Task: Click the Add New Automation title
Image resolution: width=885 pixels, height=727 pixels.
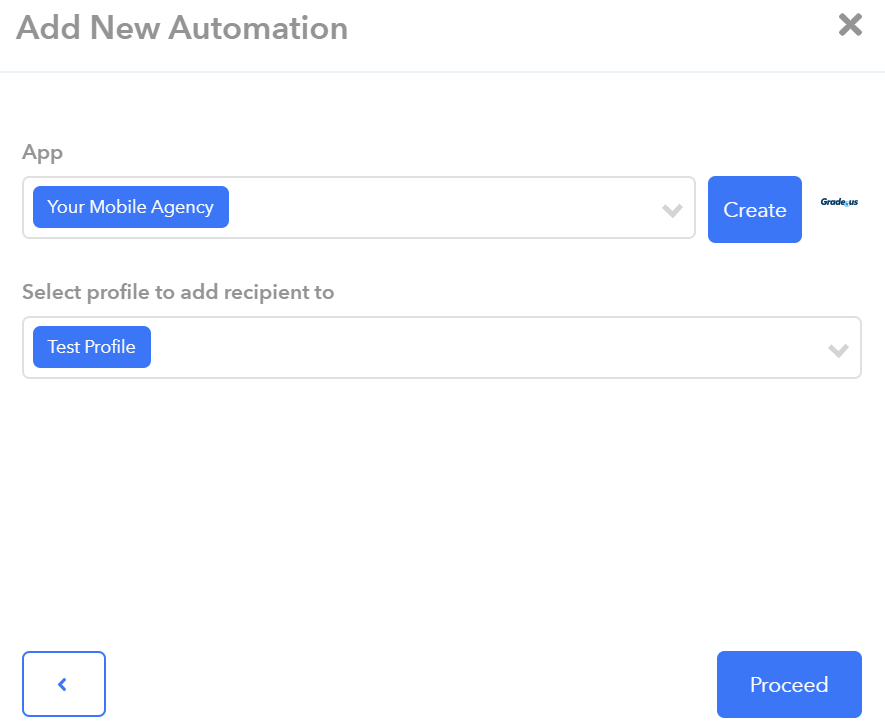Action: [182, 28]
